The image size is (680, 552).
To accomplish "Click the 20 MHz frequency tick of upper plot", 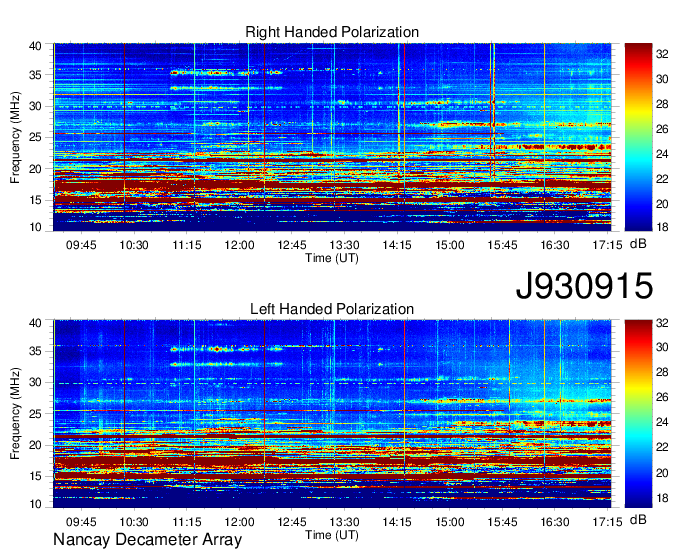I will click(35, 169).
